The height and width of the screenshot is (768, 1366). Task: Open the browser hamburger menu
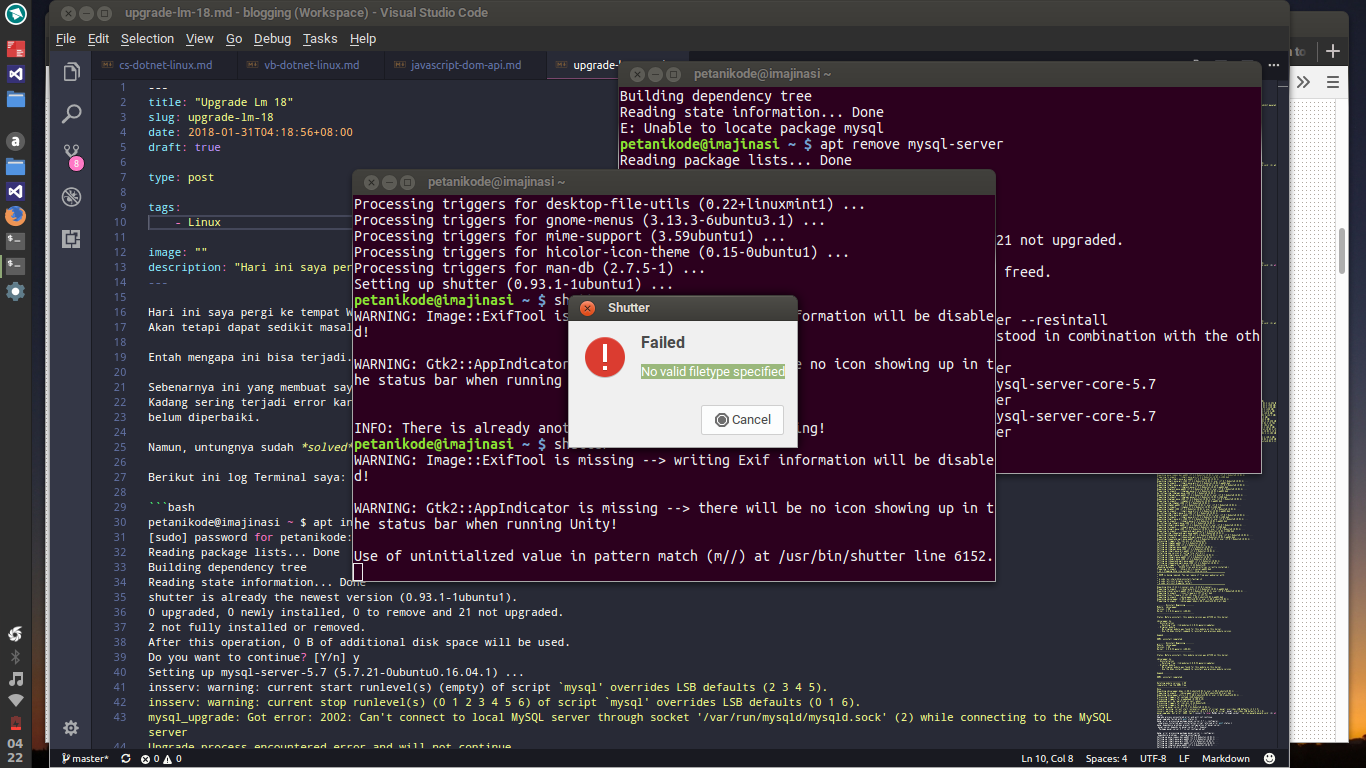pos(1335,82)
